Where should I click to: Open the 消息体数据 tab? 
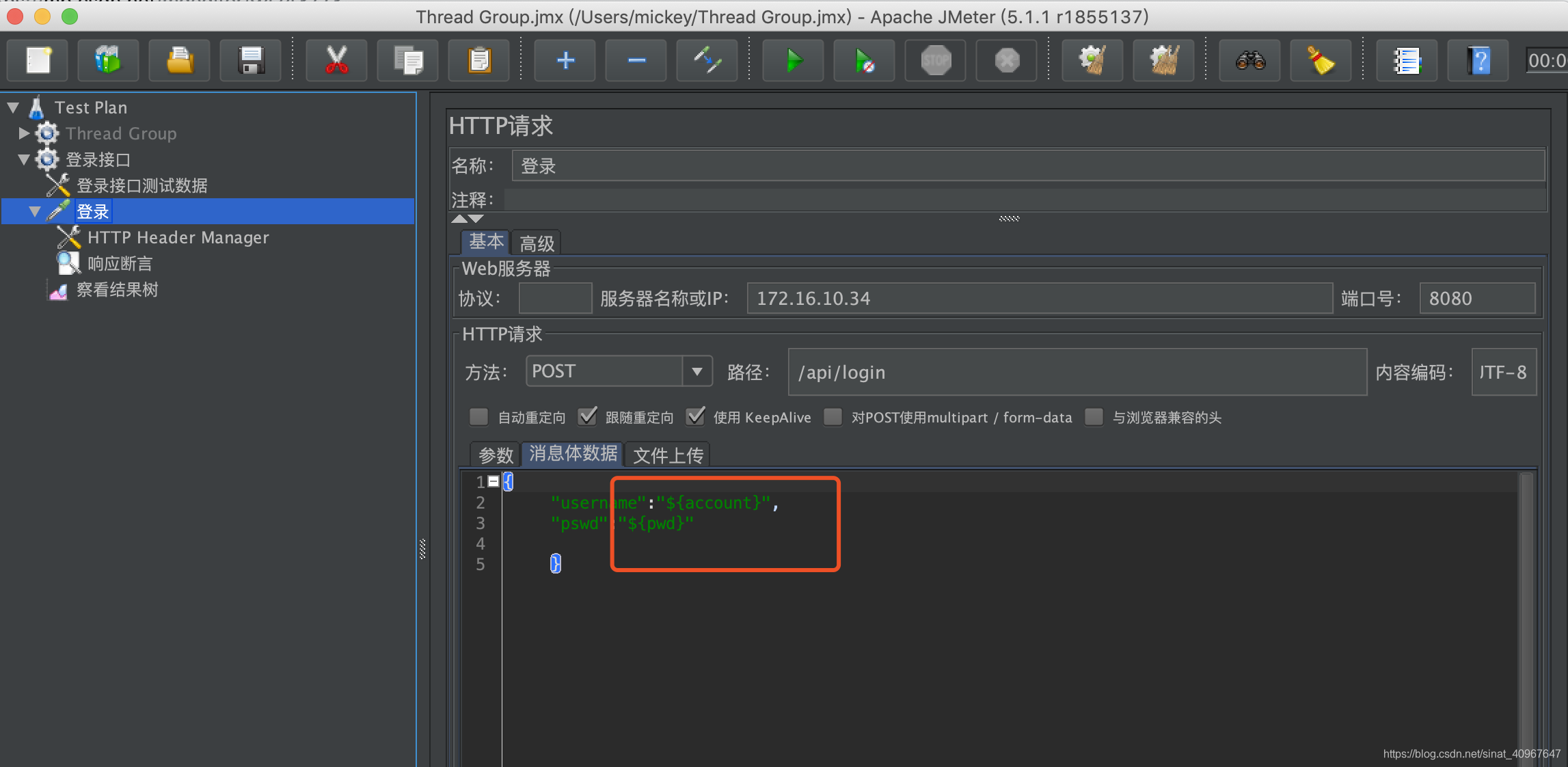click(573, 453)
